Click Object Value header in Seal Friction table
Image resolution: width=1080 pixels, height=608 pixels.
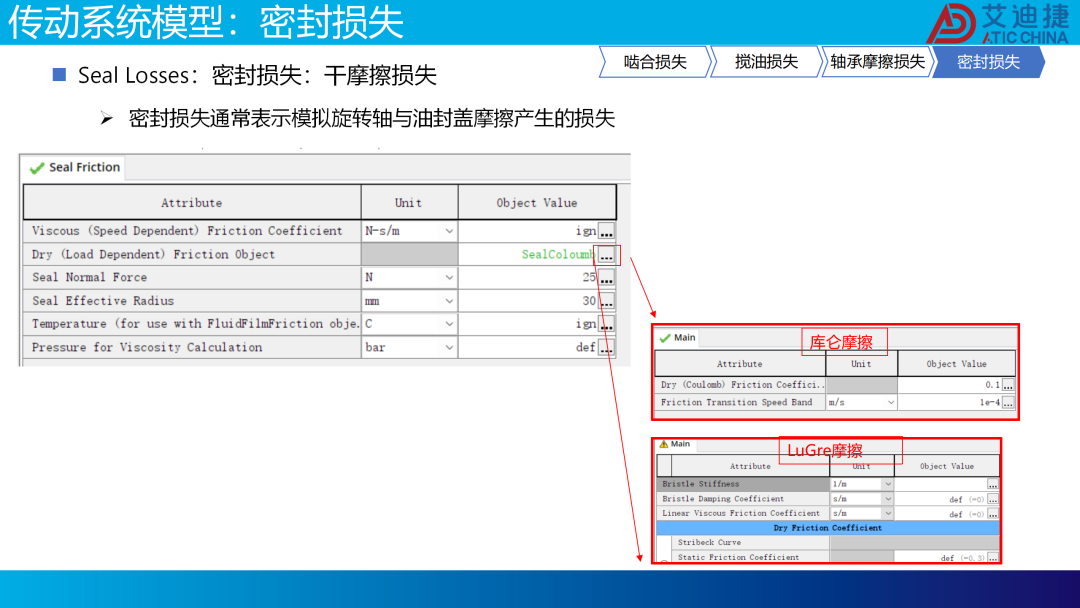click(537, 203)
